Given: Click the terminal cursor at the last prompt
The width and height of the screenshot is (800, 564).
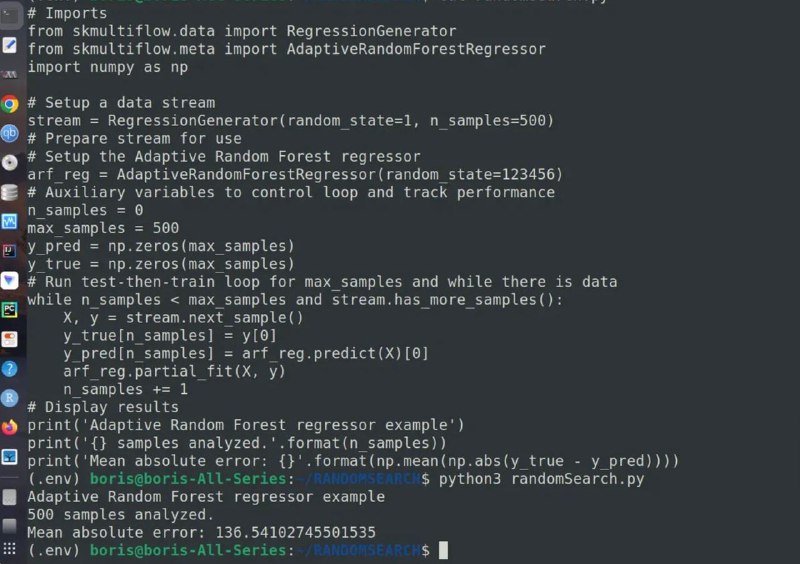Looking at the screenshot, I should click(x=443, y=550).
